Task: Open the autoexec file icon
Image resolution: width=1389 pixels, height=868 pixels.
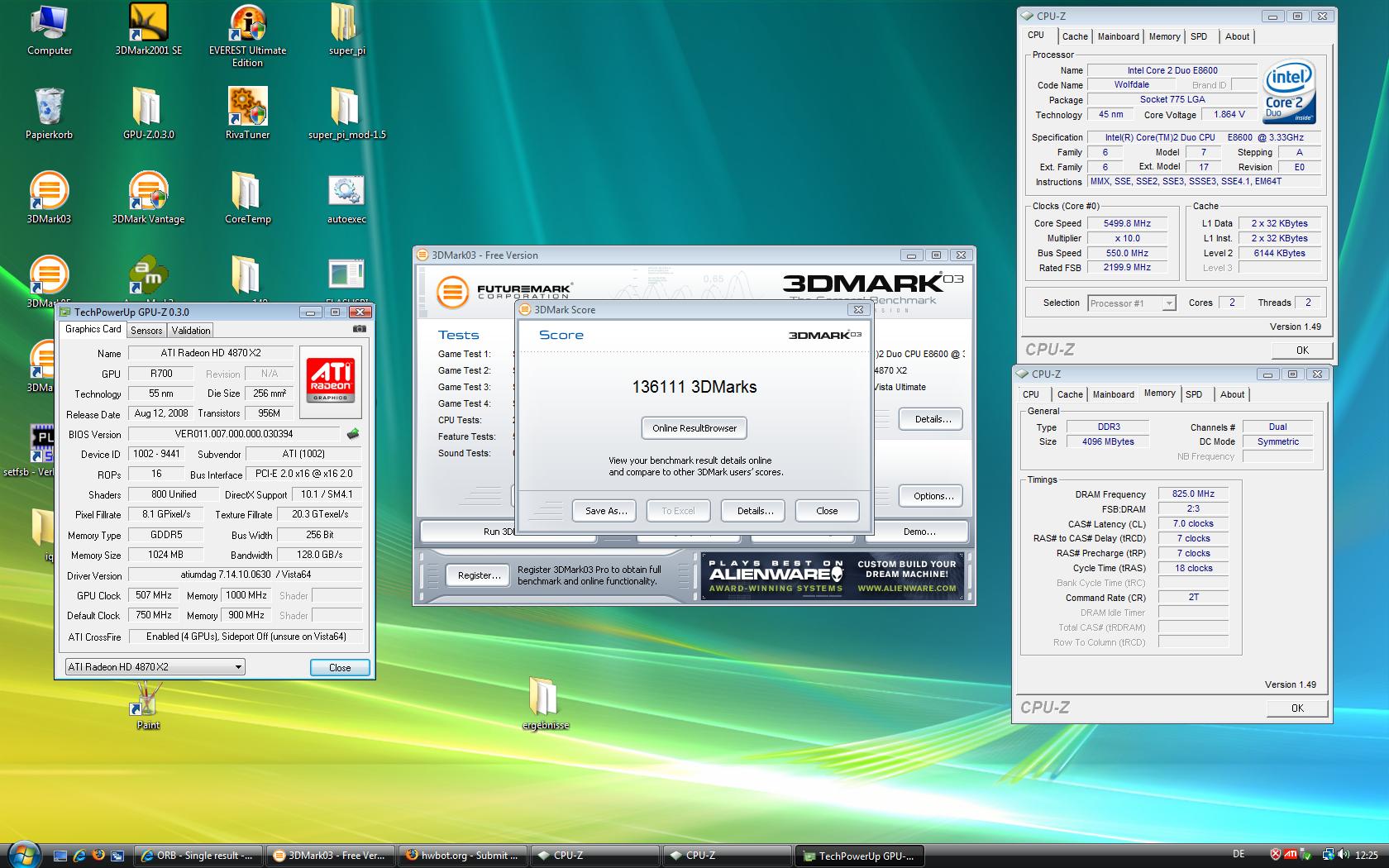Action: click(x=346, y=198)
